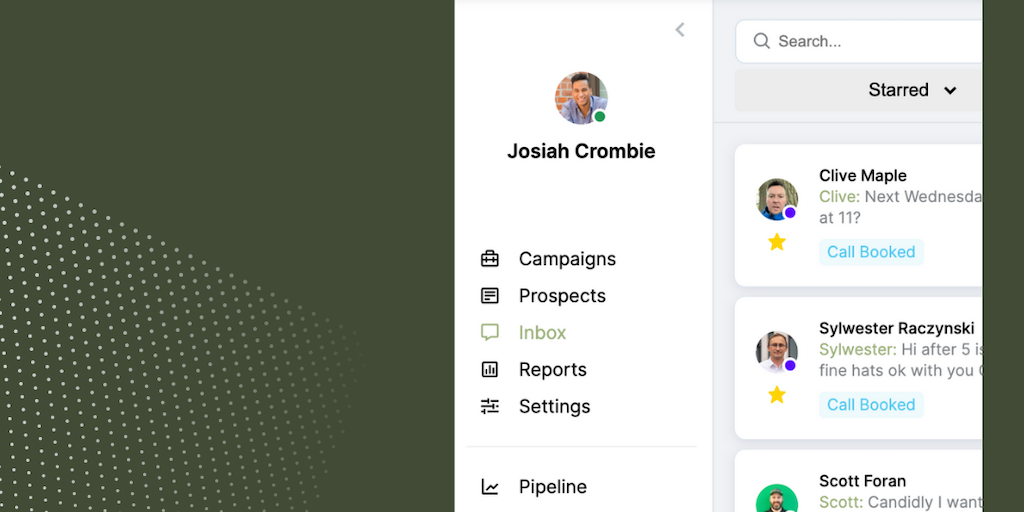Click the Prospects list icon
Image resolution: width=1024 pixels, height=512 pixels.
(490, 296)
